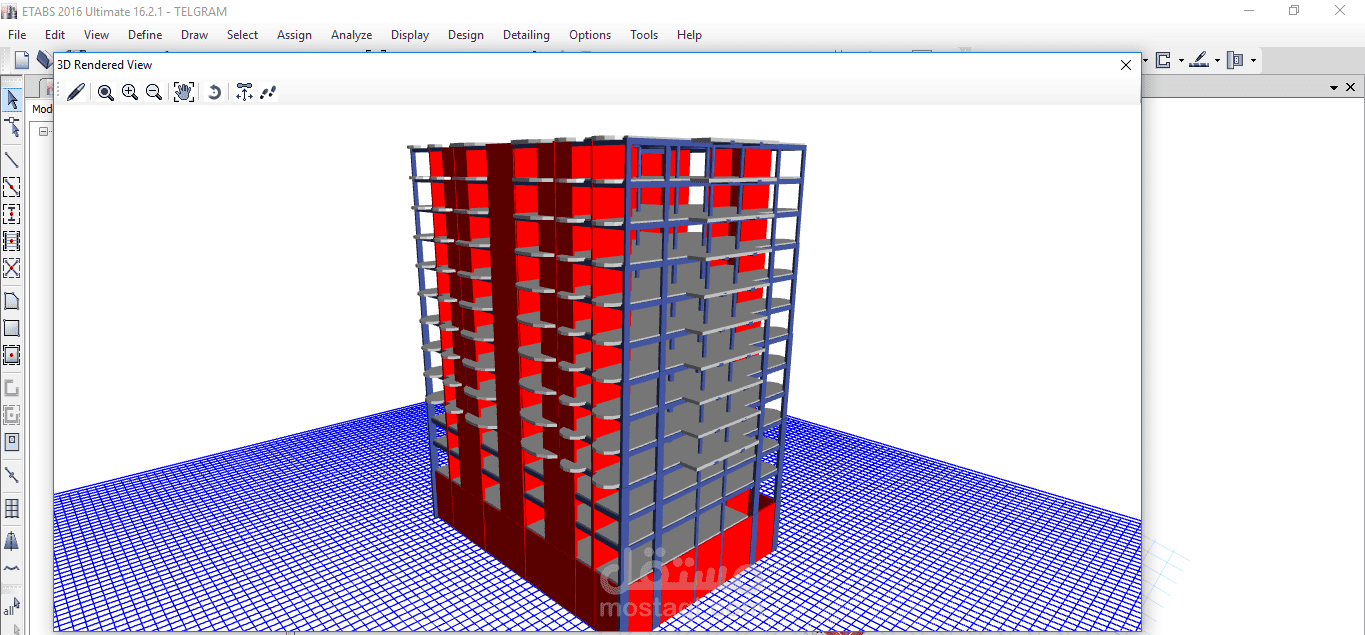Open the Assign menu
Image resolution: width=1365 pixels, height=635 pixels.
(294, 35)
